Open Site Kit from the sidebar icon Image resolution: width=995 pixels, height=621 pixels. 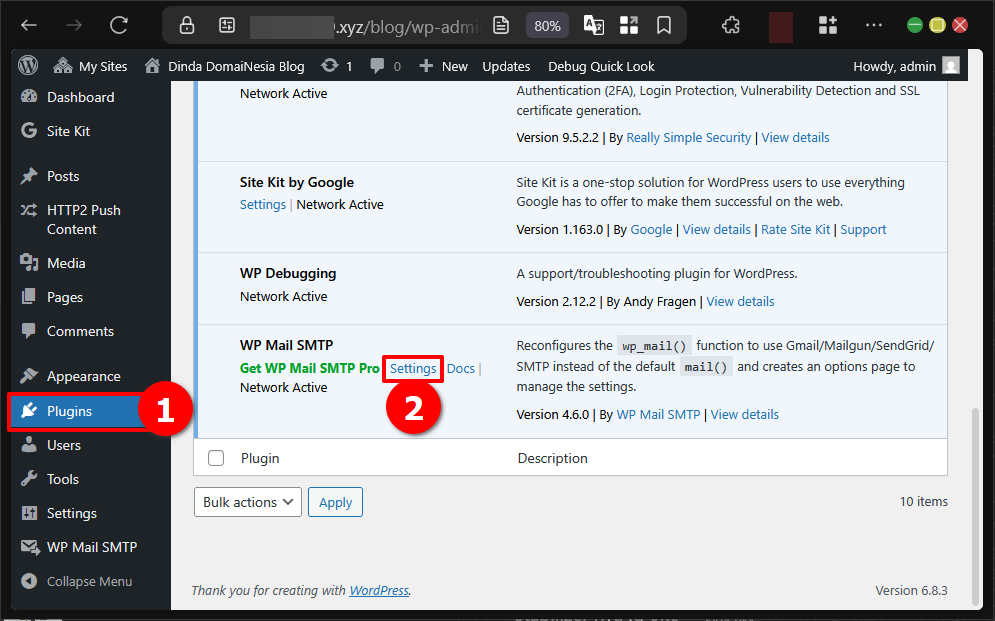tap(28, 130)
